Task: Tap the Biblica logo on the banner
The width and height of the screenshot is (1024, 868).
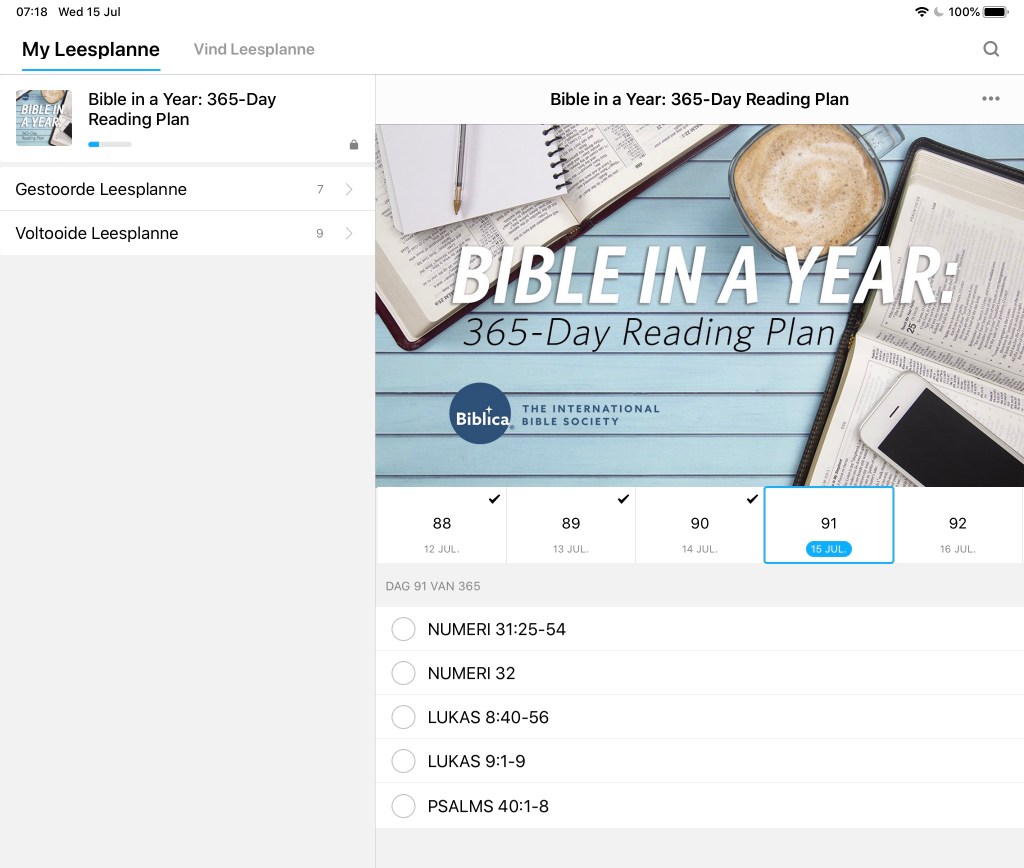Action: 480,413
